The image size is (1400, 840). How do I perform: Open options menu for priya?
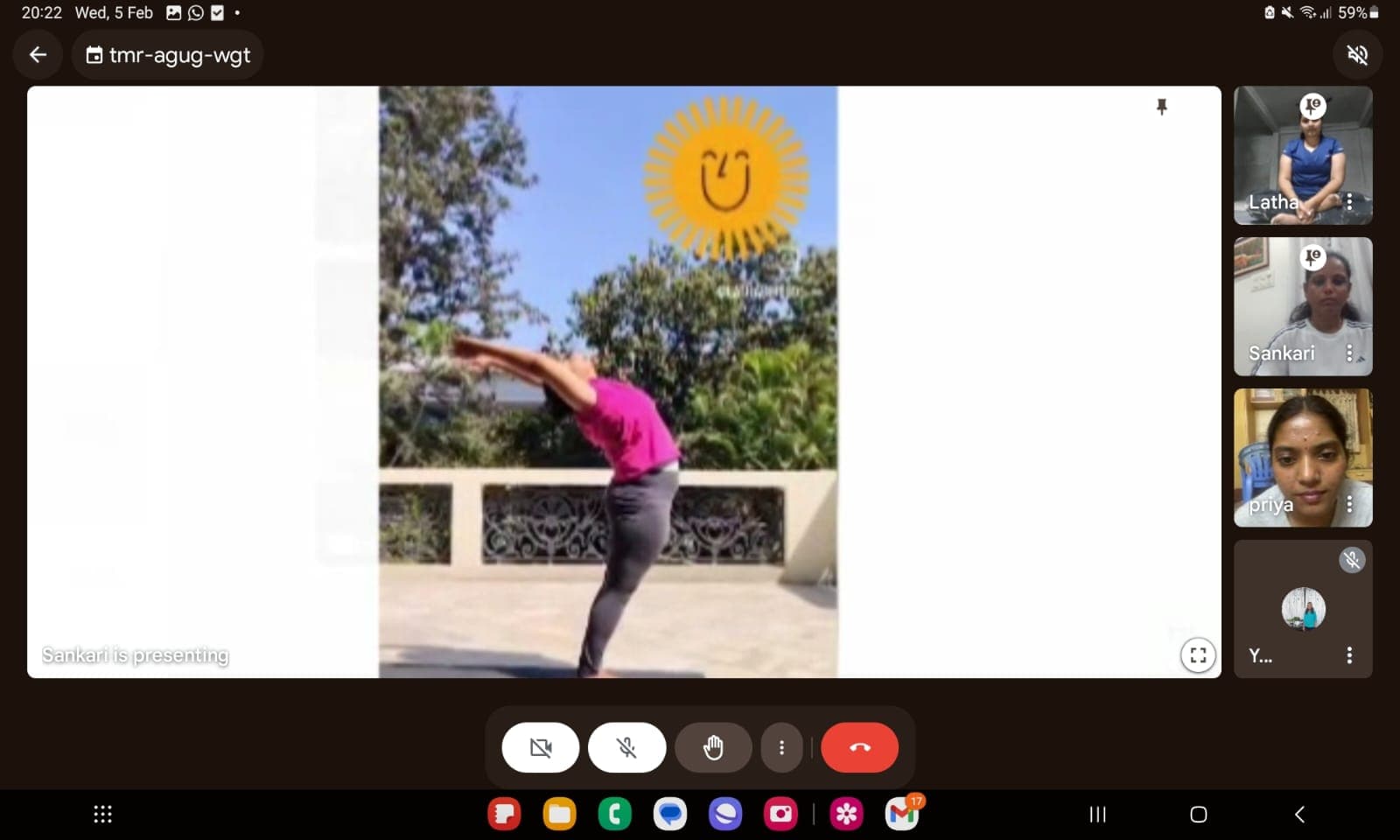coord(1349,505)
